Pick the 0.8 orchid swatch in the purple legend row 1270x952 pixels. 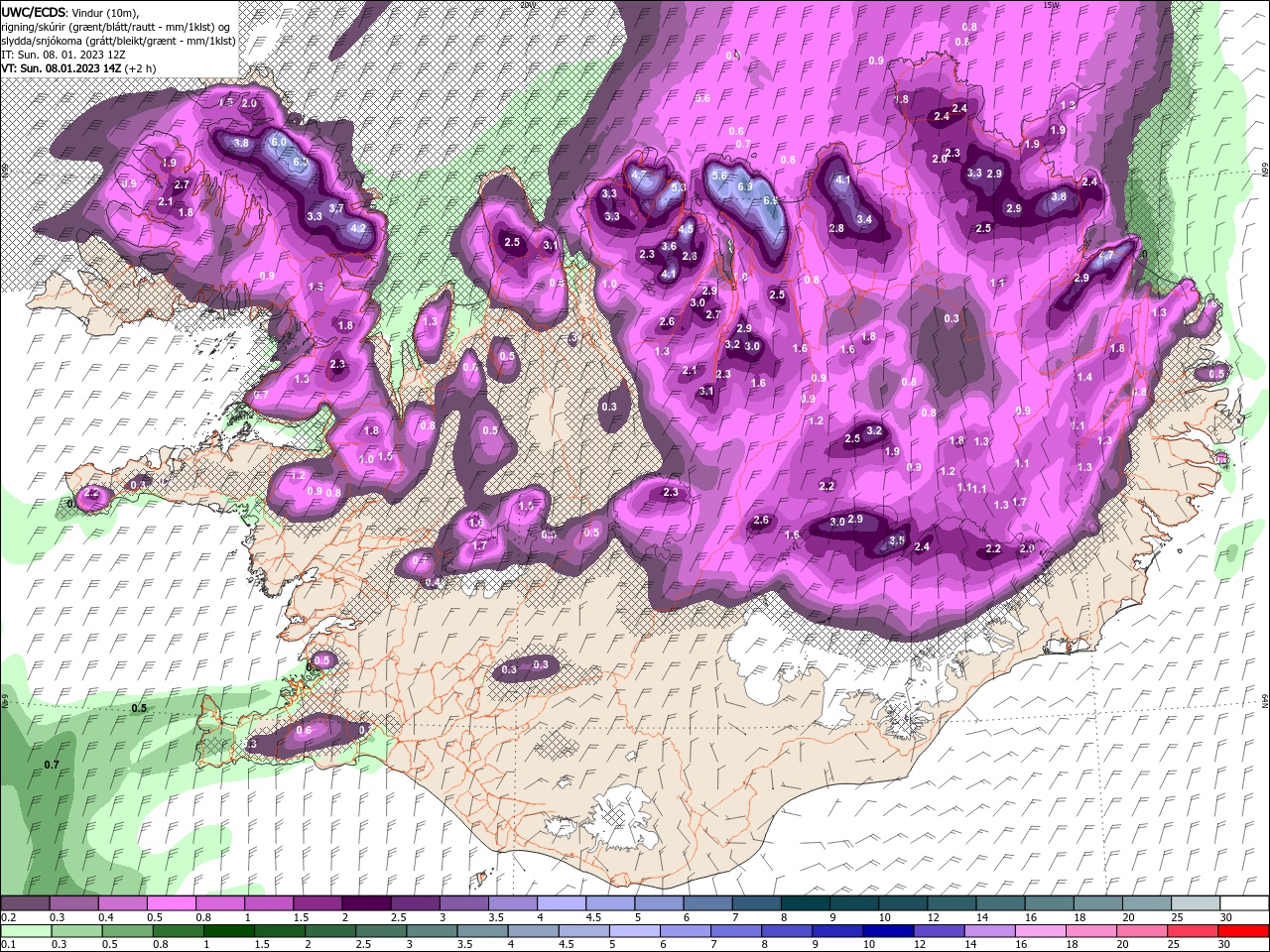point(220,903)
